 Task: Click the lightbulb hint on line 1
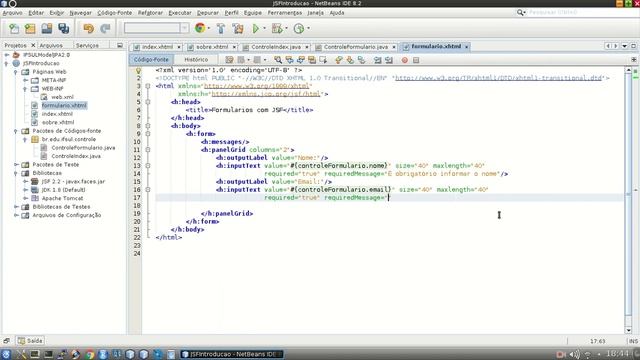point(138,71)
